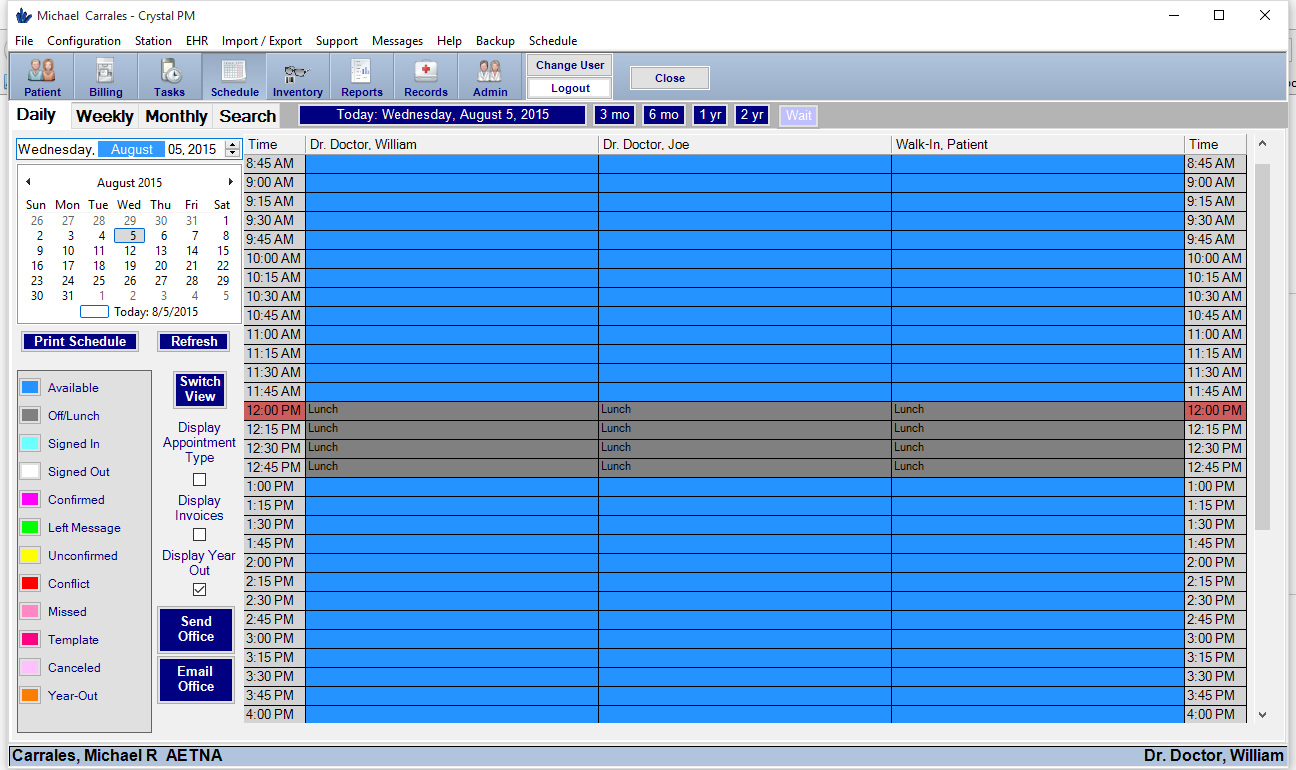Enable the Display Appointment Type checkbox
This screenshot has width=1296, height=770.
click(198, 479)
